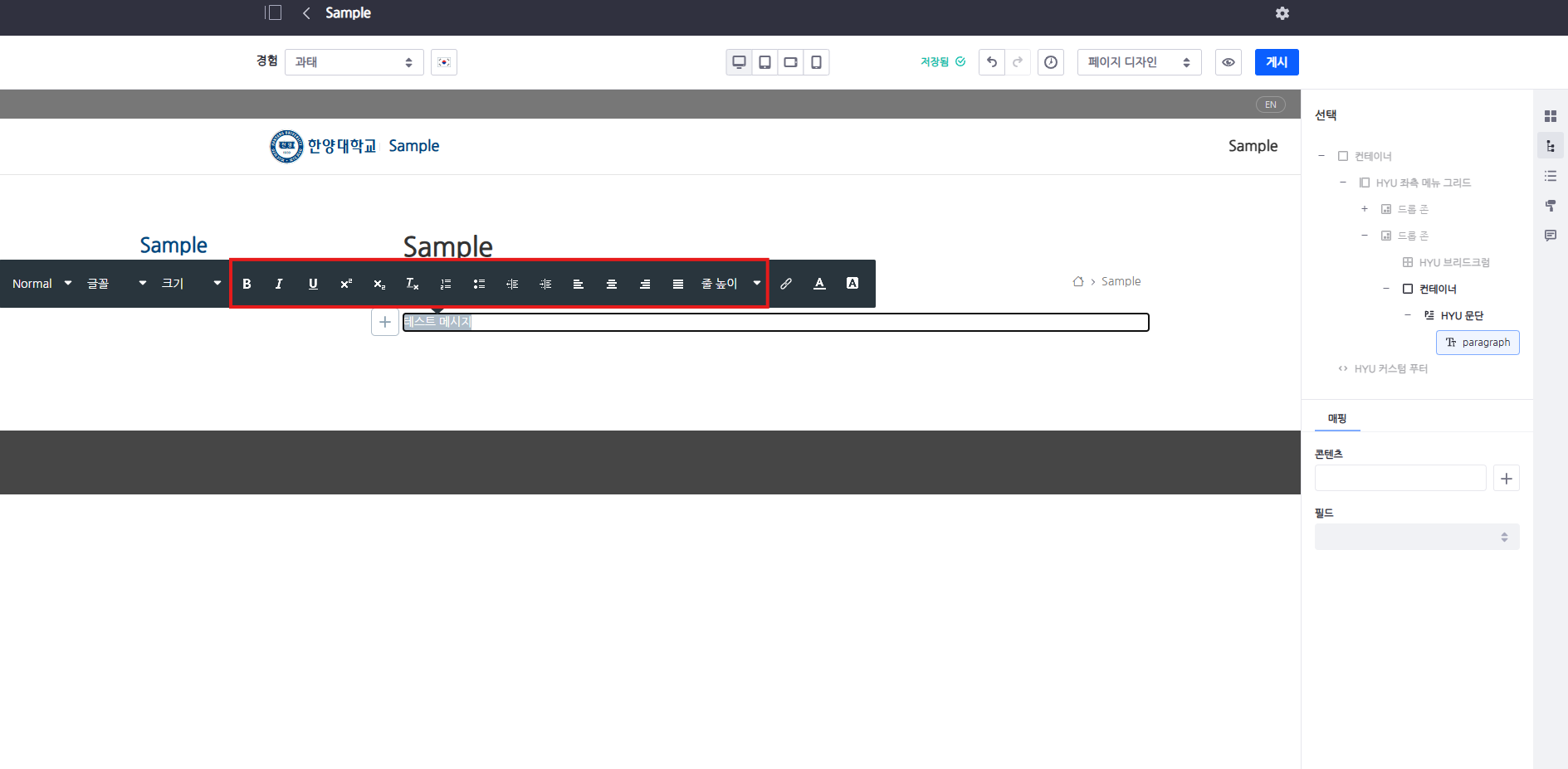Apply superscript formatting
Screen dimensions: 1568x769
[346, 284]
